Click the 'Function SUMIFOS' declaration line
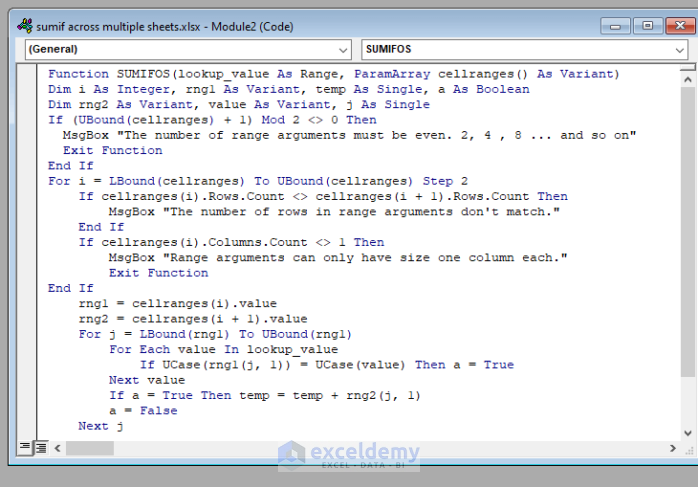698x487 pixels. click(x=333, y=74)
